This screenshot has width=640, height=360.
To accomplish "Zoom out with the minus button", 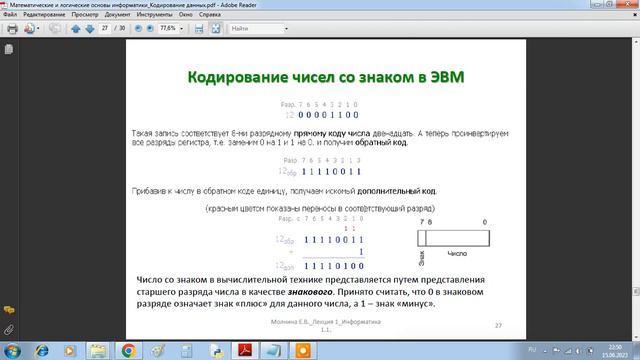I will (x=138, y=29).
